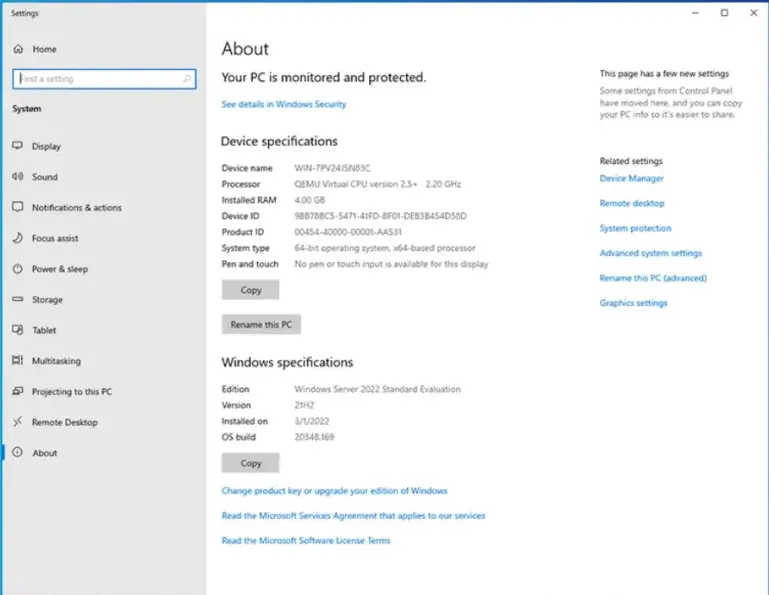Click the Sound speaker icon
769x595 pixels.
pos(18,177)
